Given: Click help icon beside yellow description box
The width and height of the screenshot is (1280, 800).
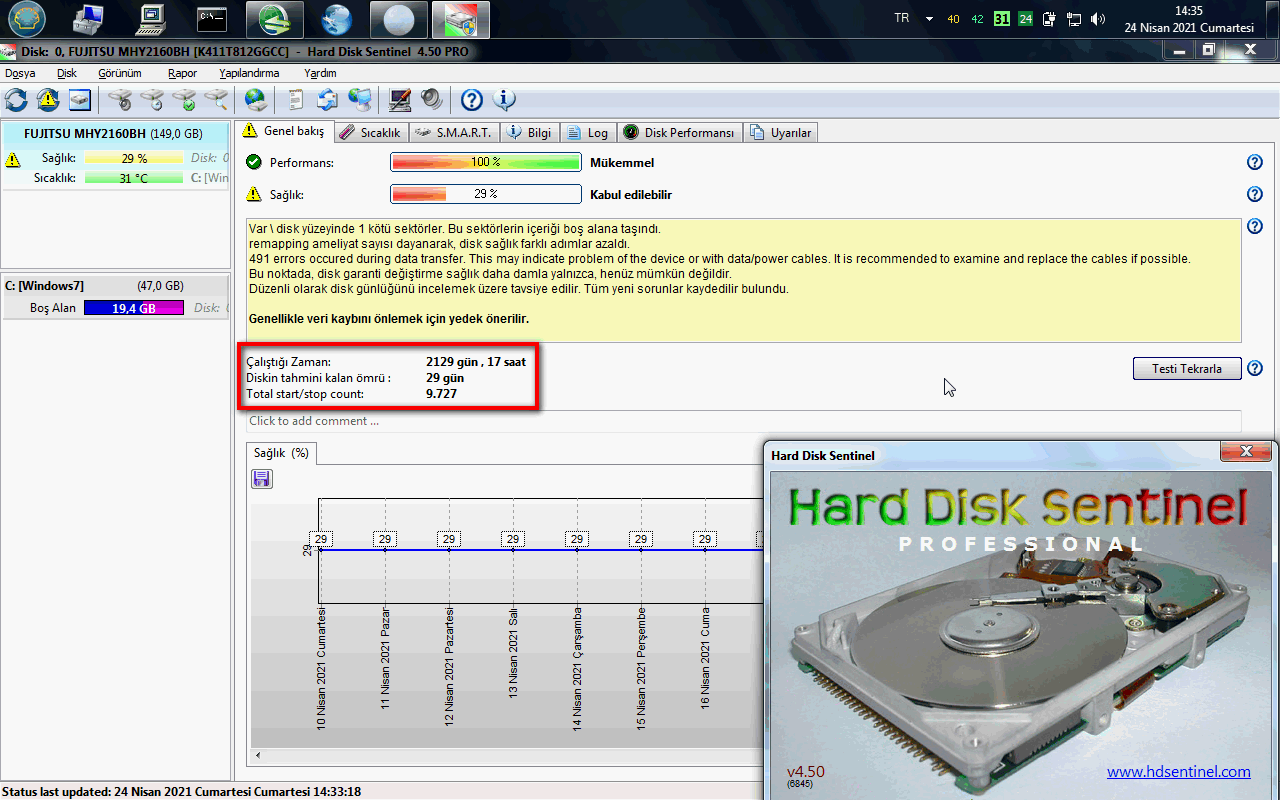Looking at the screenshot, I should pyautogui.click(x=1255, y=227).
